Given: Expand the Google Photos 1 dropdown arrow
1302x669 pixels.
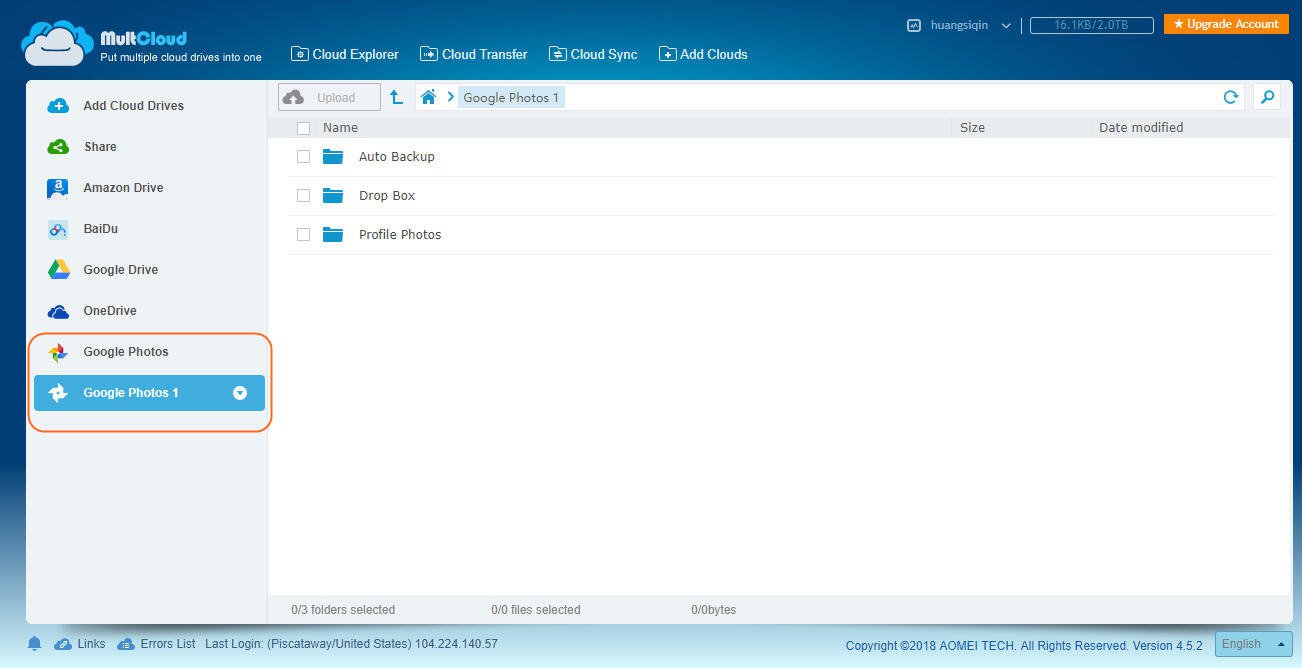Looking at the screenshot, I should coord(240,393).
